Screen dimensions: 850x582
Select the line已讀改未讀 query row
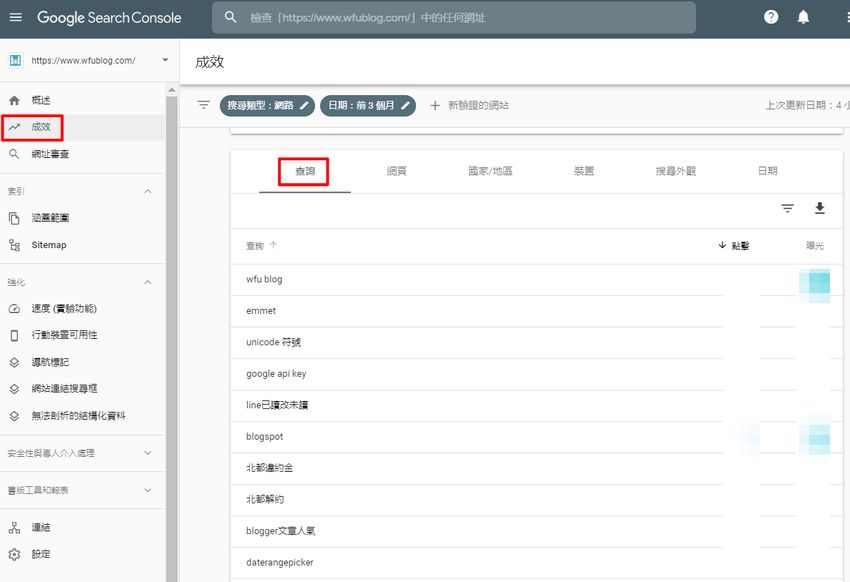click(537, 405)
